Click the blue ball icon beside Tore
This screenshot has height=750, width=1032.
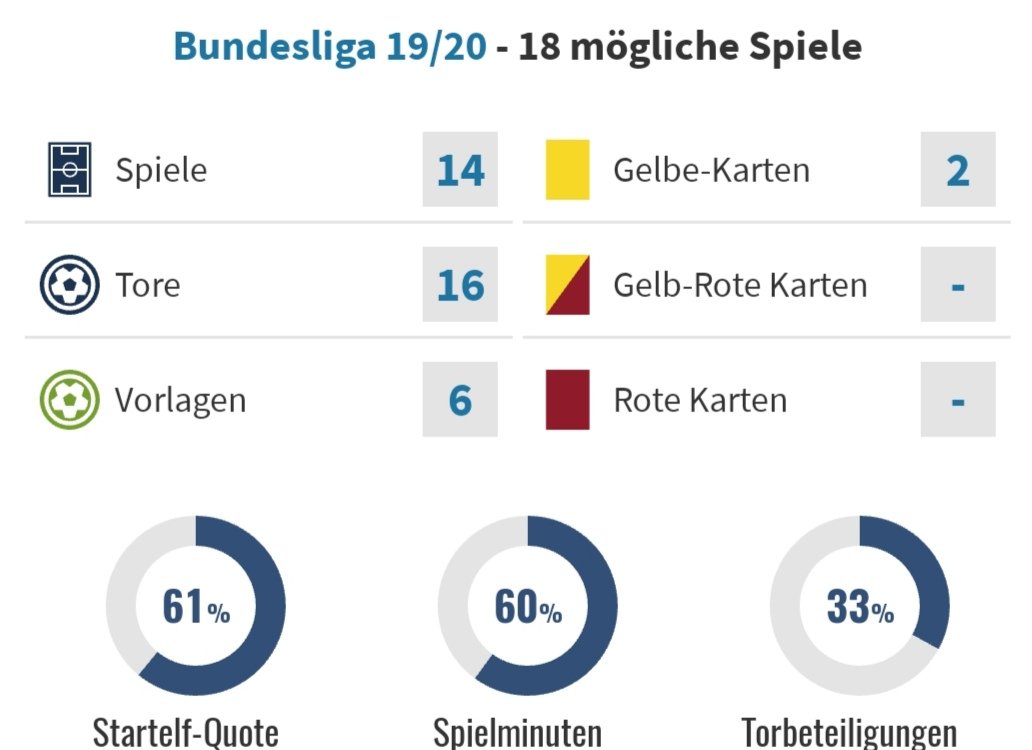click(70, 285)
